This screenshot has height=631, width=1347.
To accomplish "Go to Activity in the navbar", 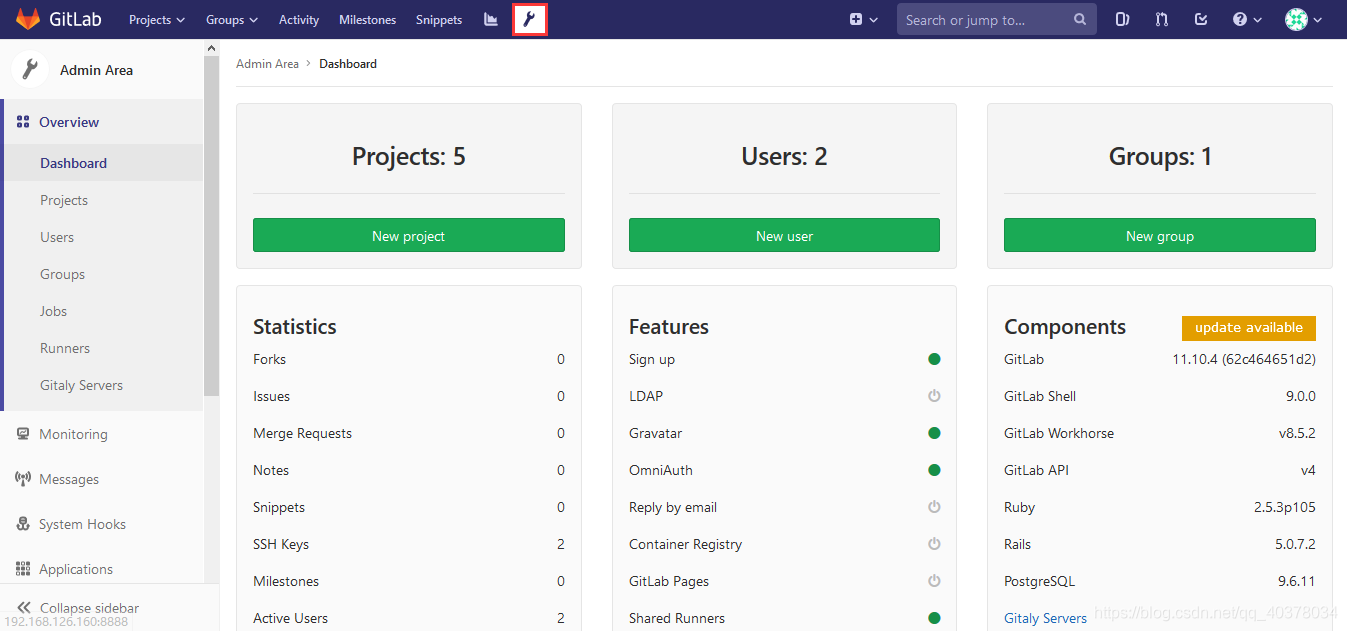I will pyautogui.click(x=299, y=19).
